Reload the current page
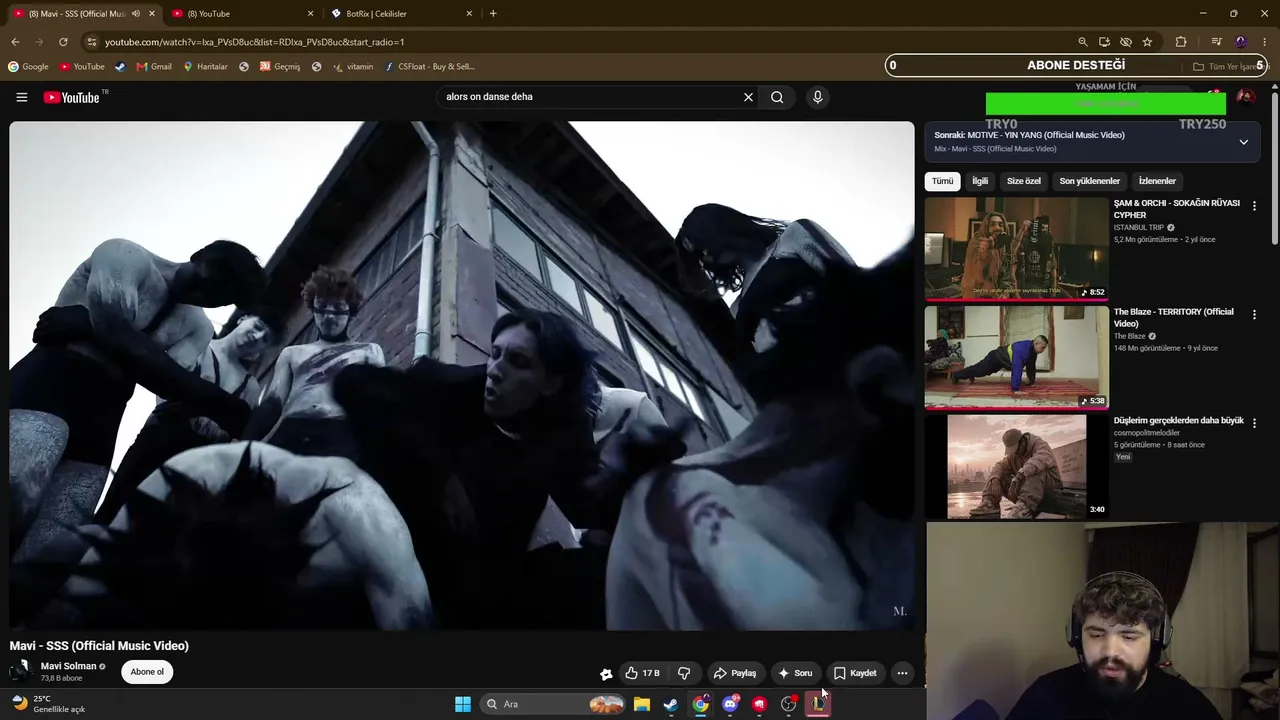The height and width of the screenshot is (720, 1280). (63, 42)
